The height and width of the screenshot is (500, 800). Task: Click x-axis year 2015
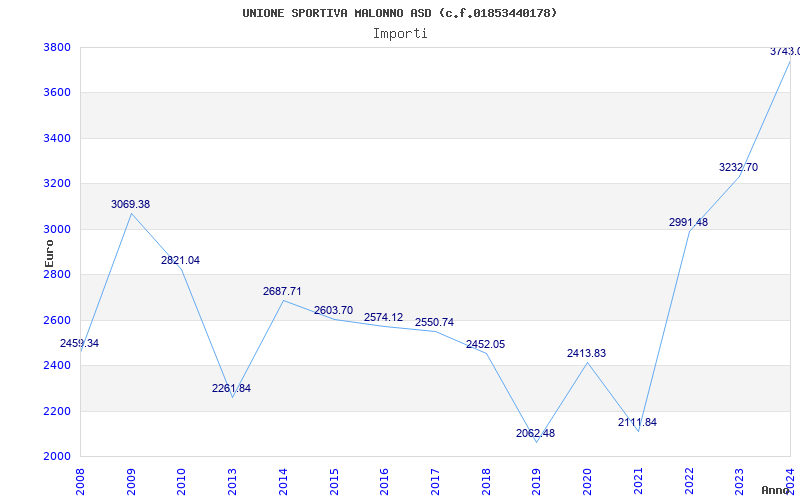coord(334,481)
